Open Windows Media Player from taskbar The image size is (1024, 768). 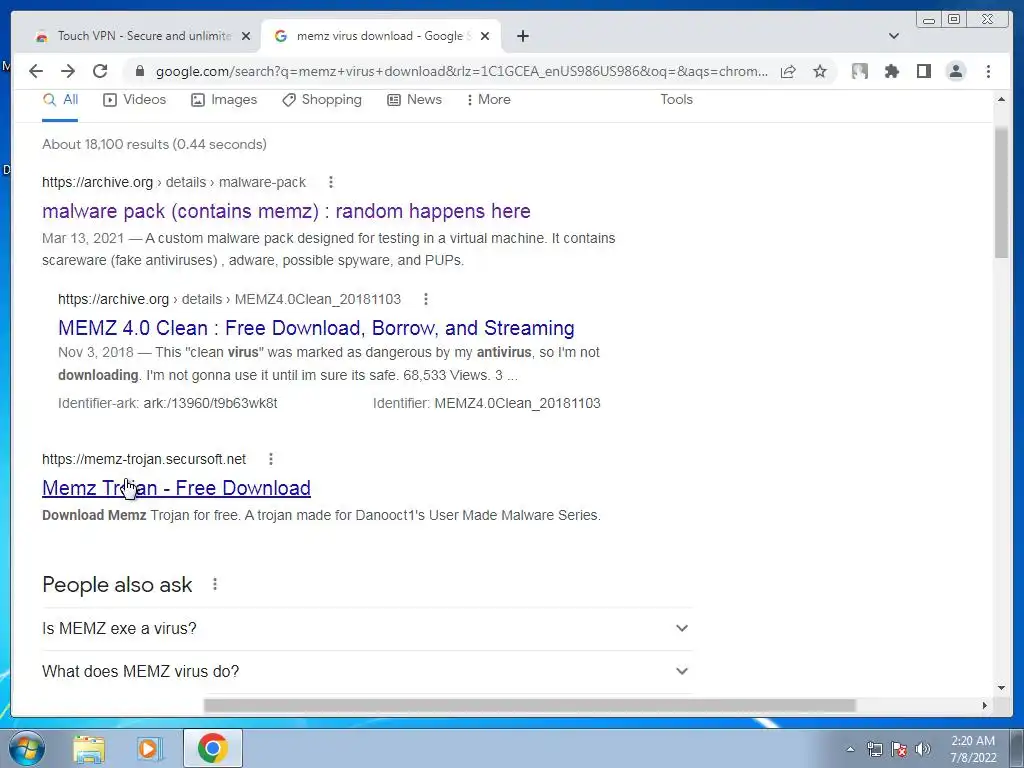[x=150, y=748]
